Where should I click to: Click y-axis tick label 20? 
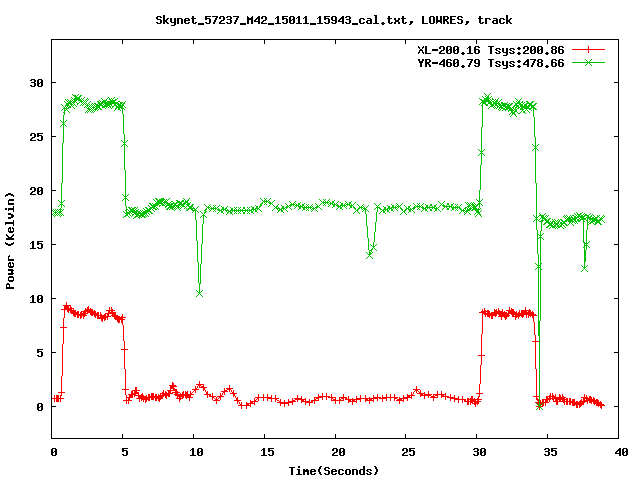click(36, 191)
